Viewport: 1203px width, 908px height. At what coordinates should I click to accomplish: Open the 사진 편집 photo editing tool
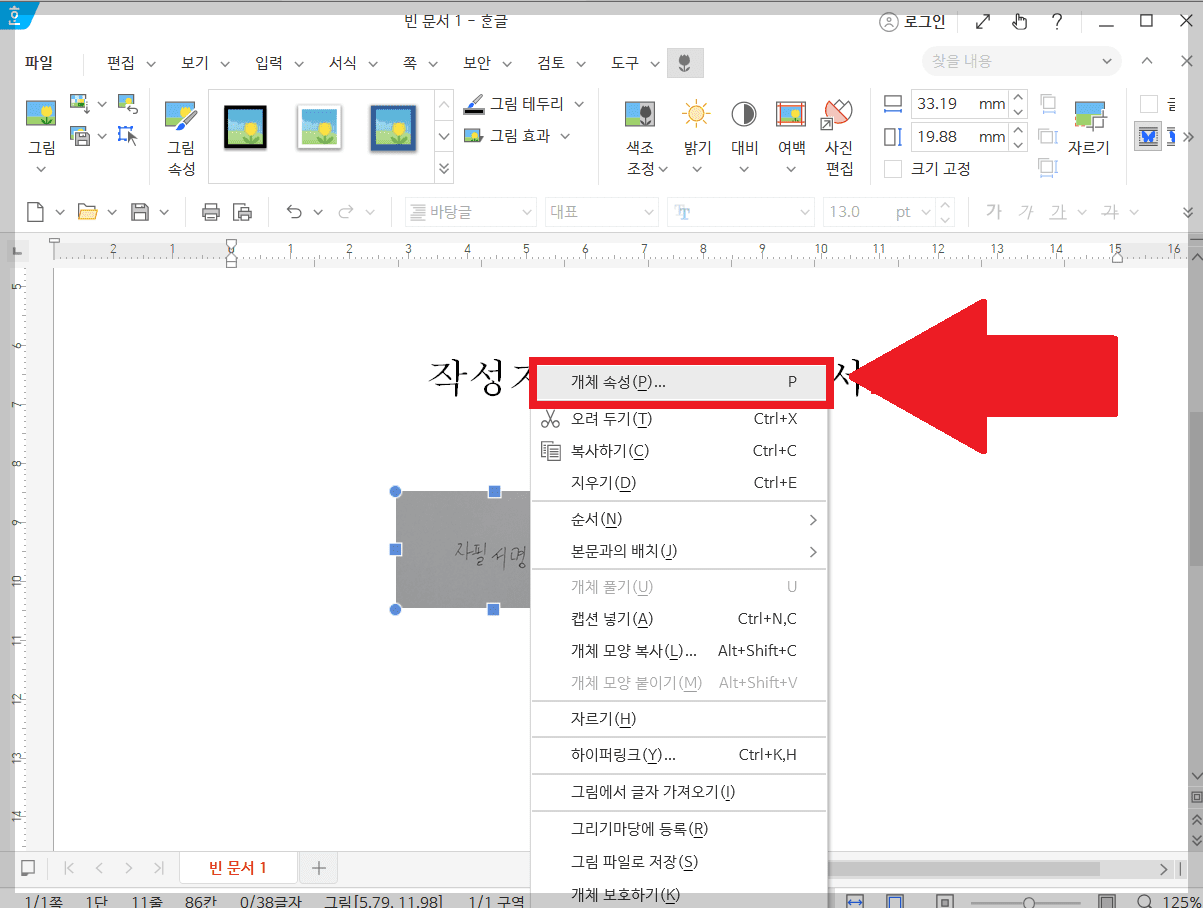[x=839, y=135]
